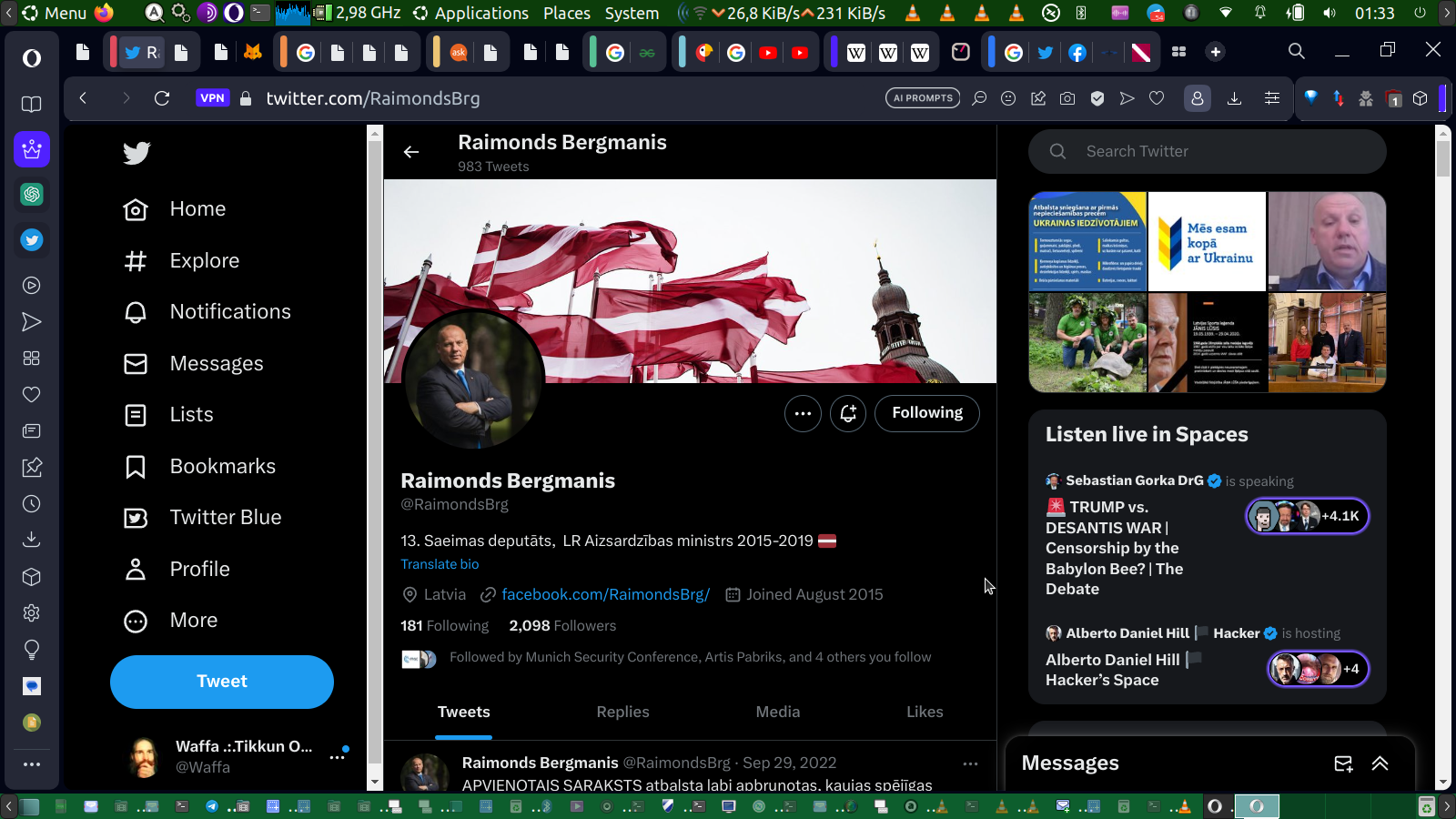This screenshot has height=819, width=1456.
Task: Click the browser reload icon
Action: coord(162,98)
